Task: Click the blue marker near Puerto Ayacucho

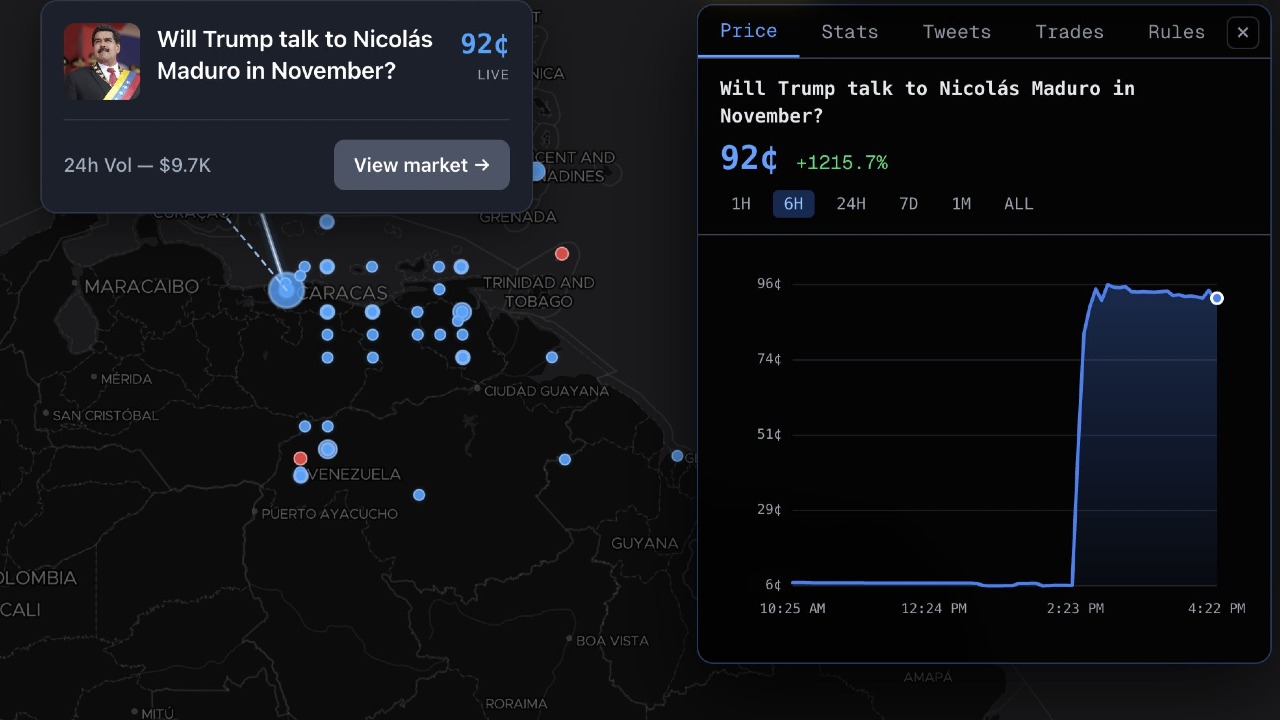Action: coord(419,494)
